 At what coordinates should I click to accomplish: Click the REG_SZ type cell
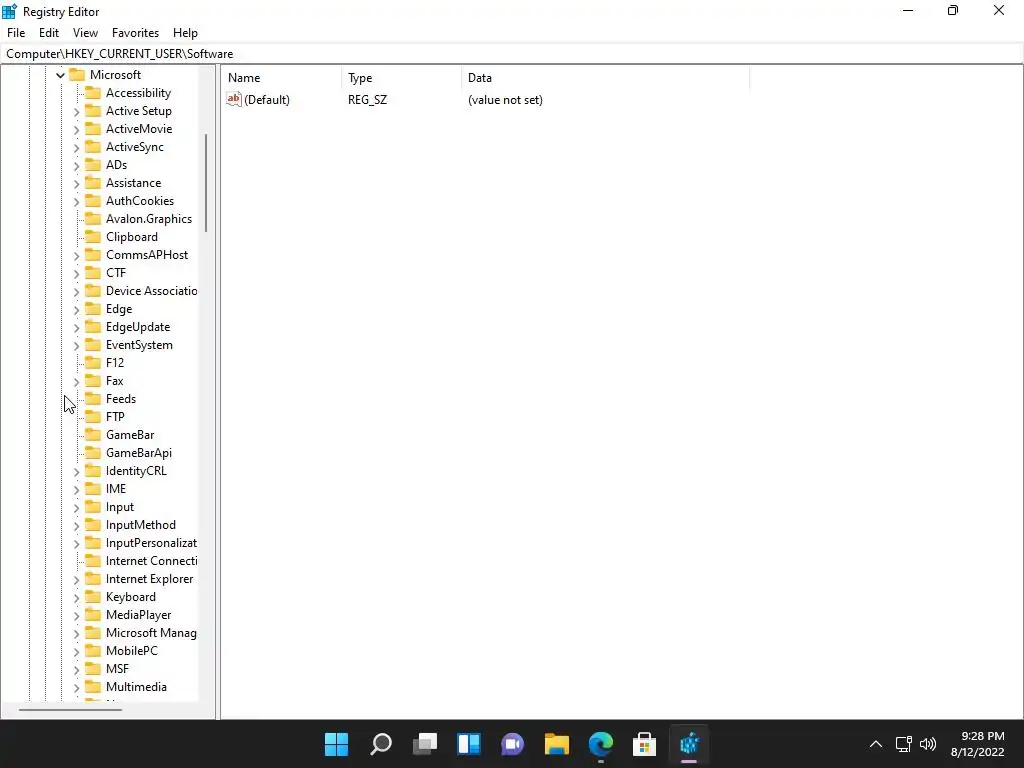(x=367, y=100)
